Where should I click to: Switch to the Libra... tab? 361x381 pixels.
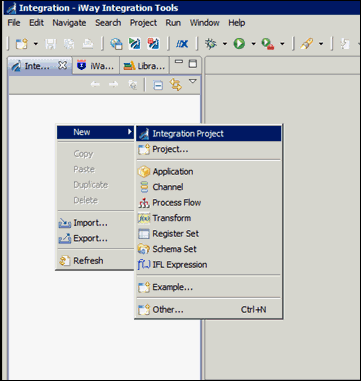pyautogui.click(x=145, y=66)
